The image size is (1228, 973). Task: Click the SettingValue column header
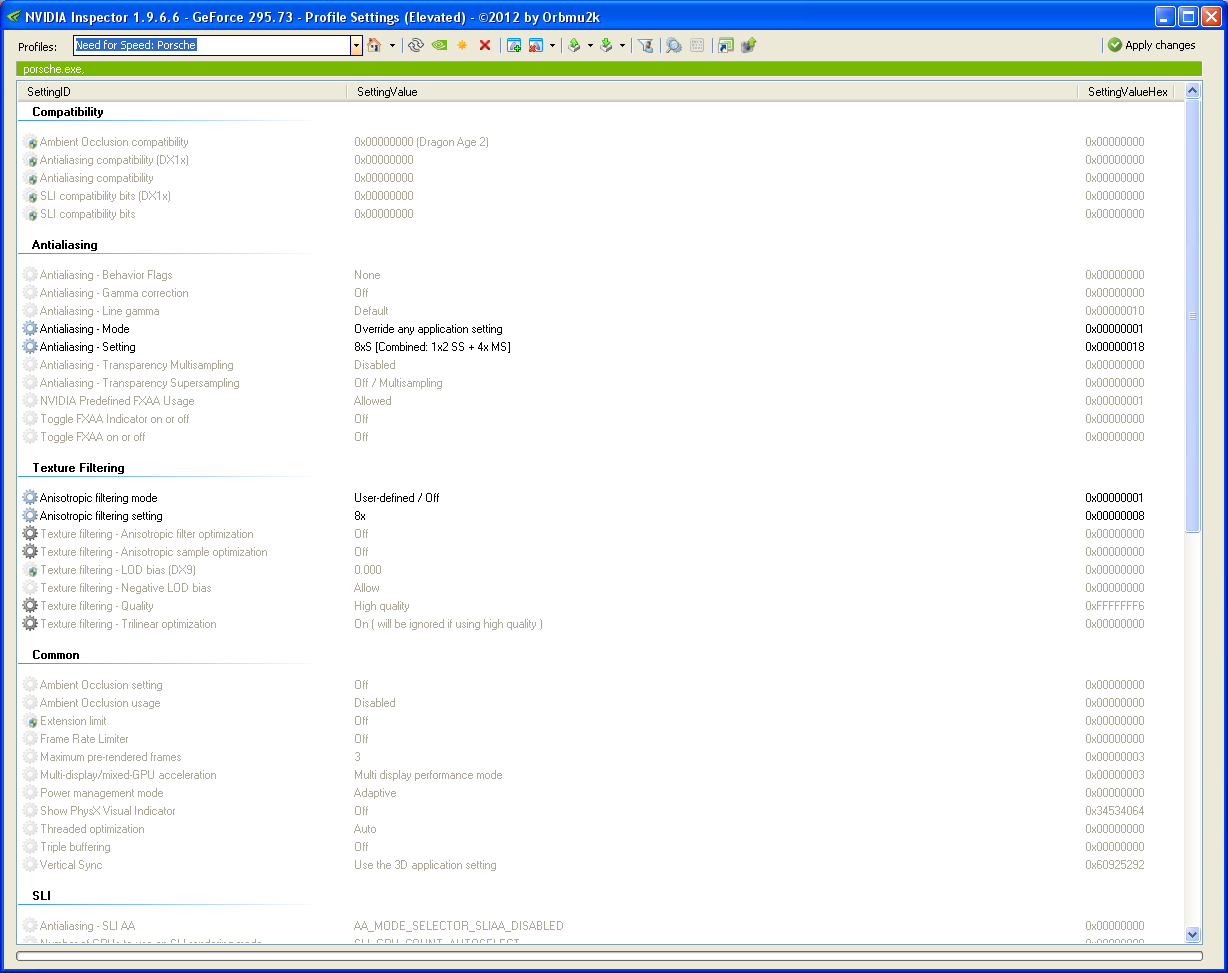pyautogui.click(x=713, y=91)
